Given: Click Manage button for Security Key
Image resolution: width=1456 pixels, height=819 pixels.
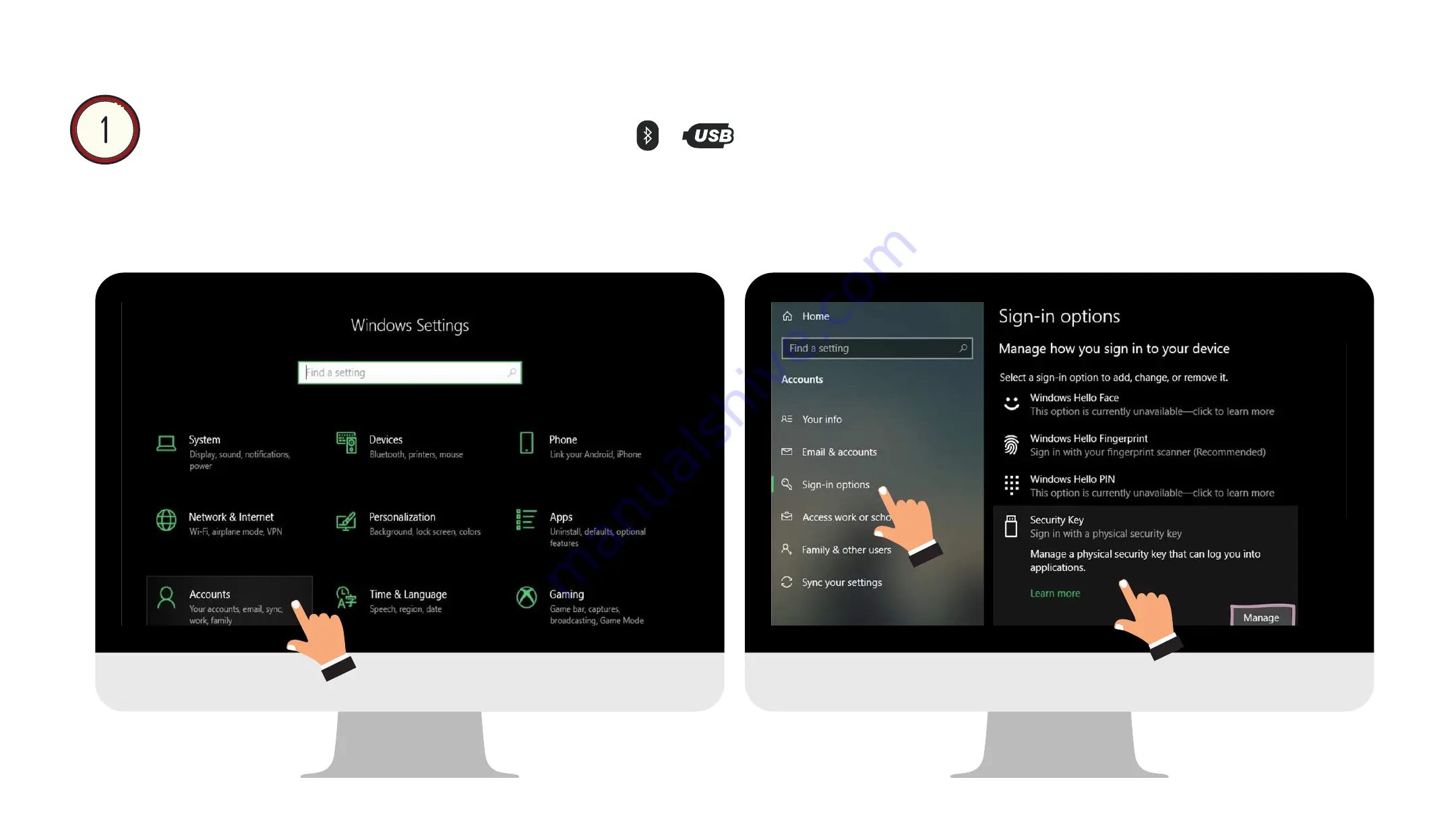Looking at the screenshot, I should (x=1262, y=616).
